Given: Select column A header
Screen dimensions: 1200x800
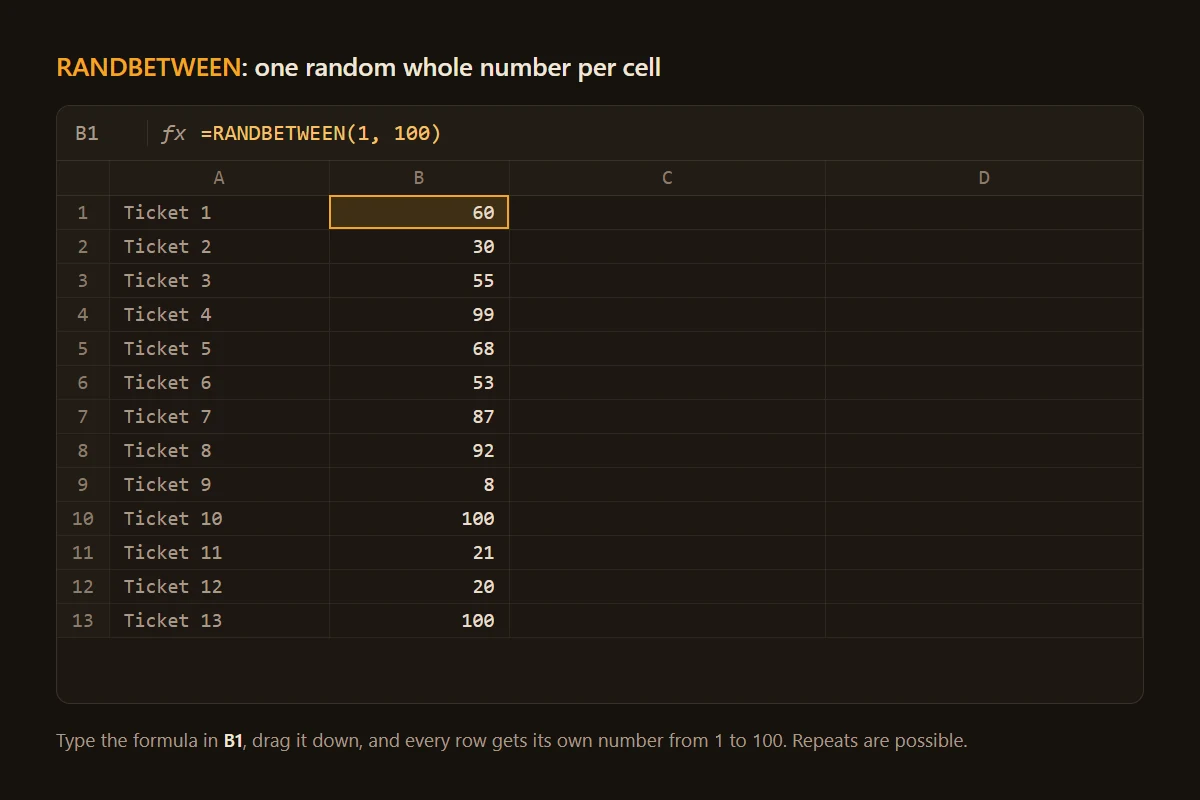Looking at the screenshot, I should (x=219, y=178).
